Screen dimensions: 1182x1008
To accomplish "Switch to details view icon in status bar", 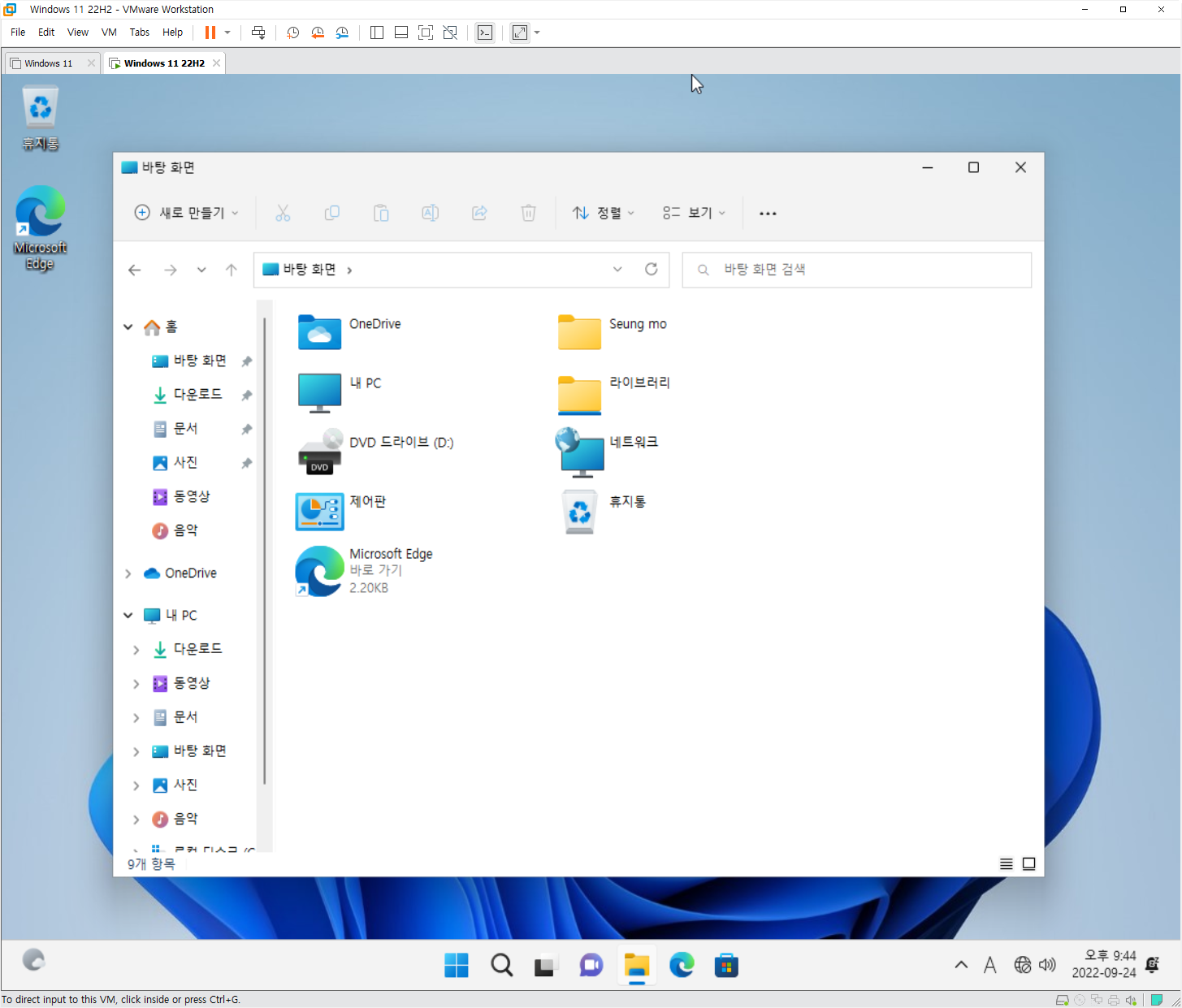I will click(x=1006, y=863).
